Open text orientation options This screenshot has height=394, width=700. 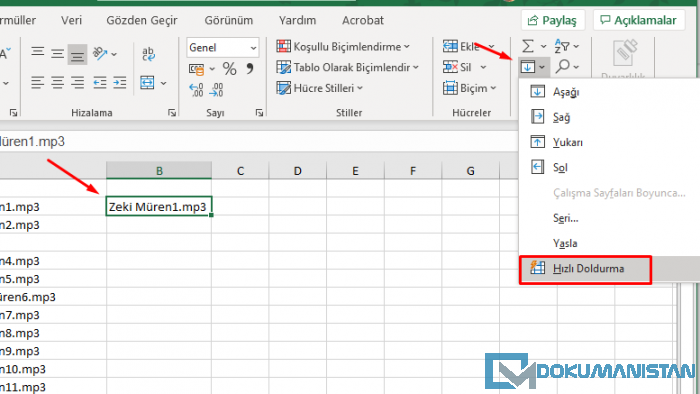tap(104, 54)
